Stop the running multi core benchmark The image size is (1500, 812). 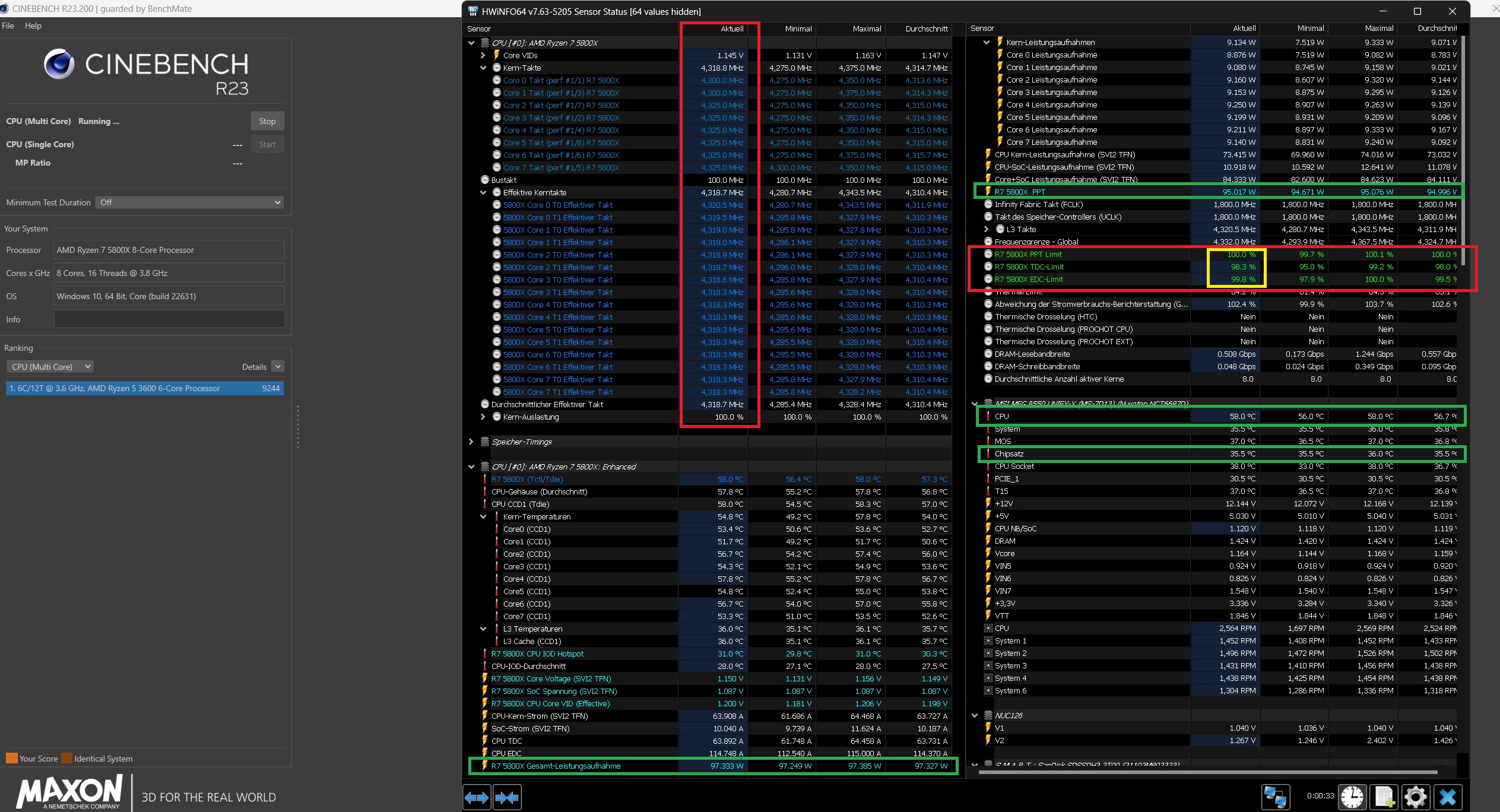[267, 121]
